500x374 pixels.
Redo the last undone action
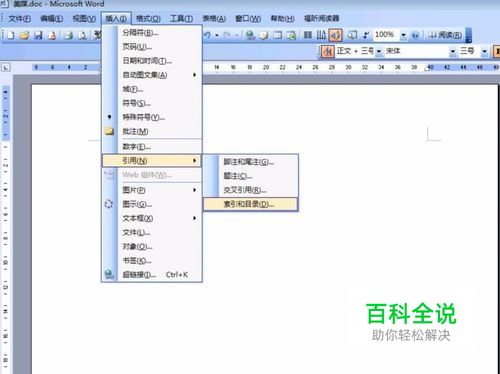pyautogui.click(x=227, y=35)
